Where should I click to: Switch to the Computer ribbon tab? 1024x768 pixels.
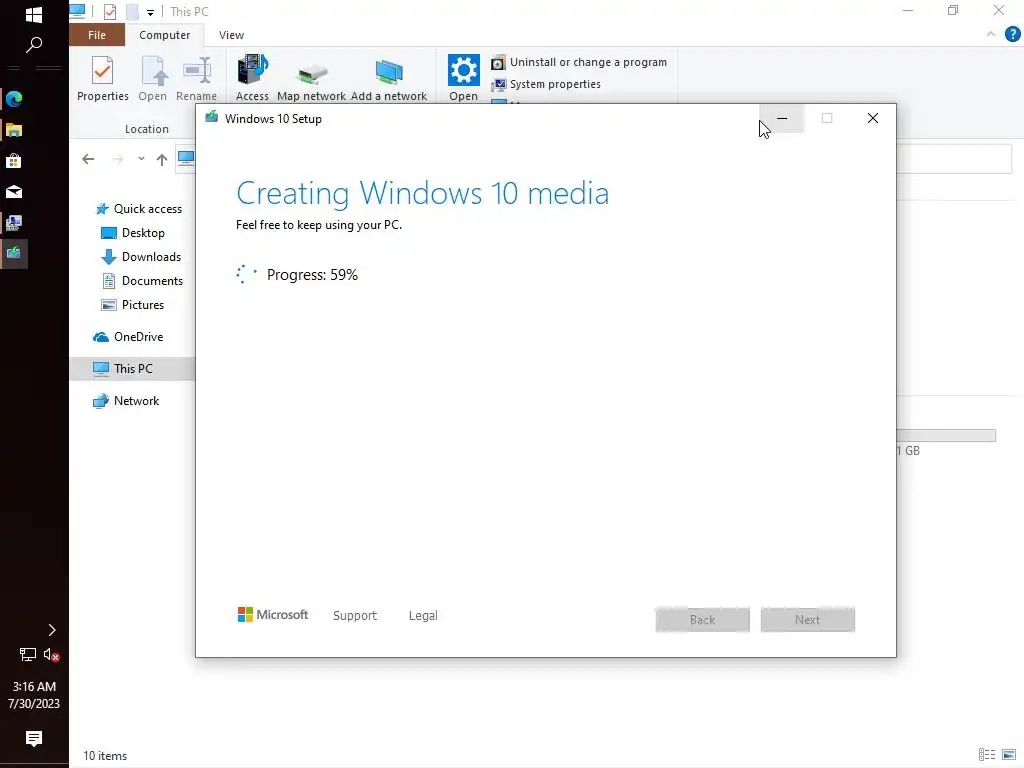[165, 35]
